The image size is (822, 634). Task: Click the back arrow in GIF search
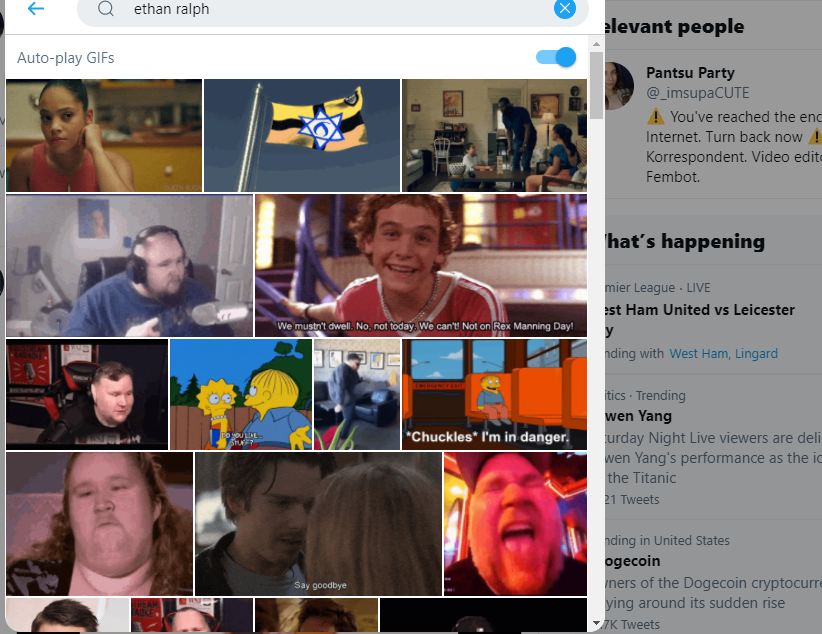[x=36, y=8]
